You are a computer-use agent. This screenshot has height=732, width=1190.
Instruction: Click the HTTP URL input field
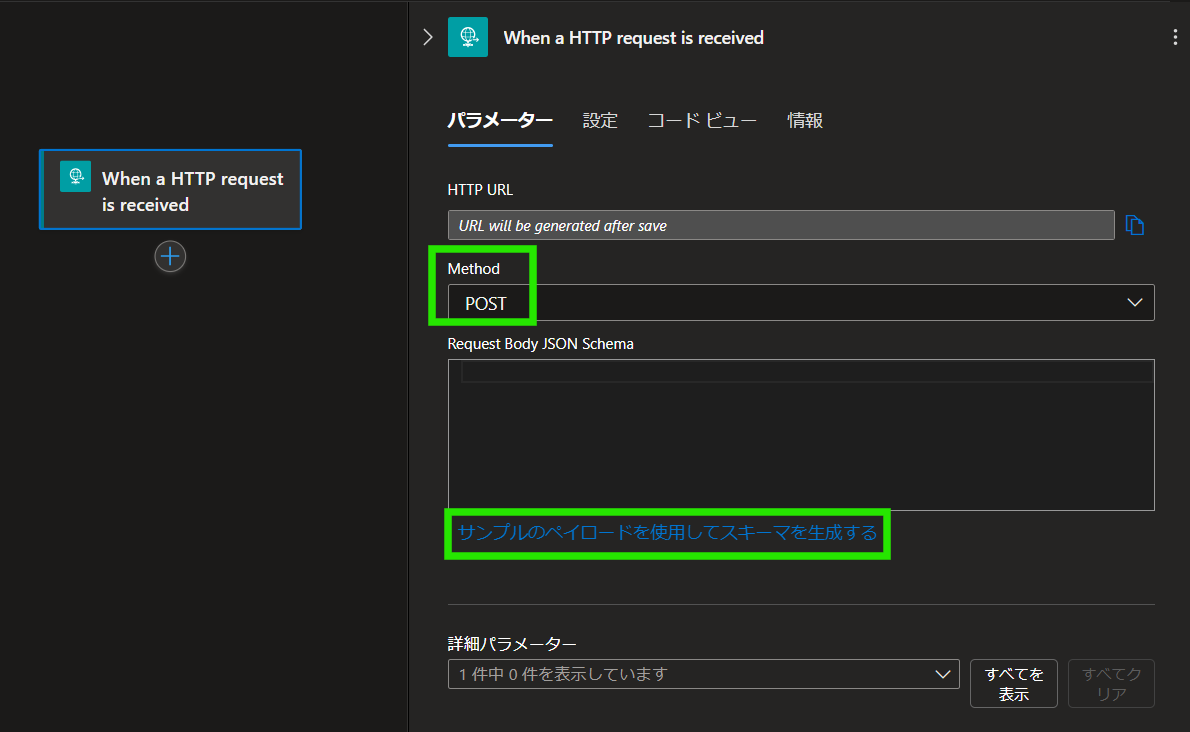[780, 225]
